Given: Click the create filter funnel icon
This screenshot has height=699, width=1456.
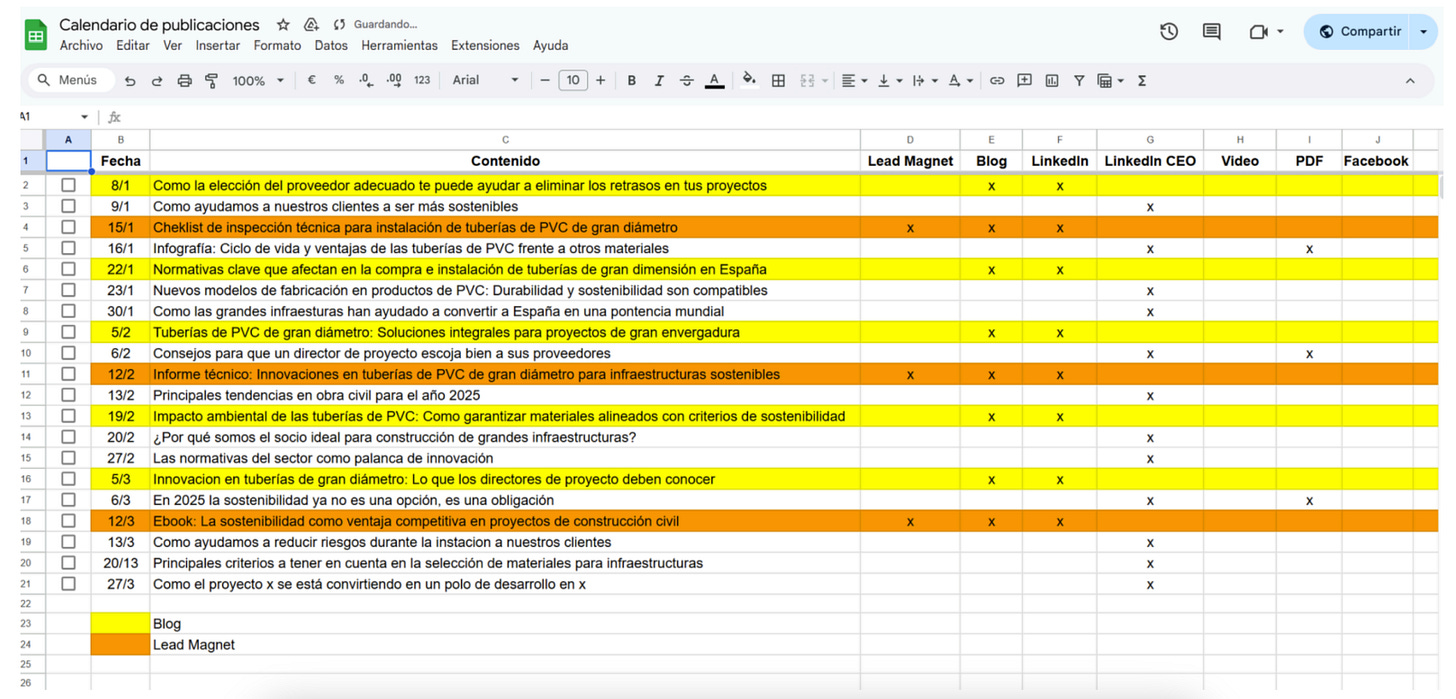Looking at the screenshot, I should tap(1079, 81).
